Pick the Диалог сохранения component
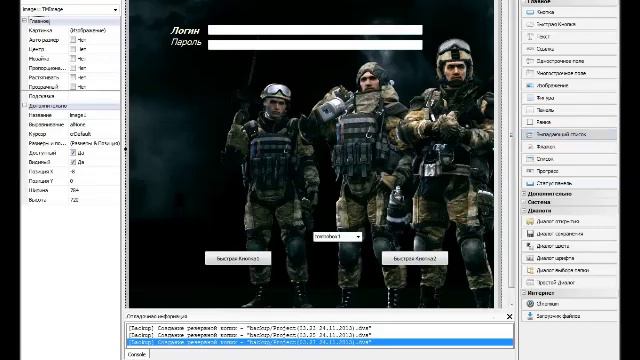Image resolution: width=640 pixels, height=360 pixels. click(x=569, y=234)
